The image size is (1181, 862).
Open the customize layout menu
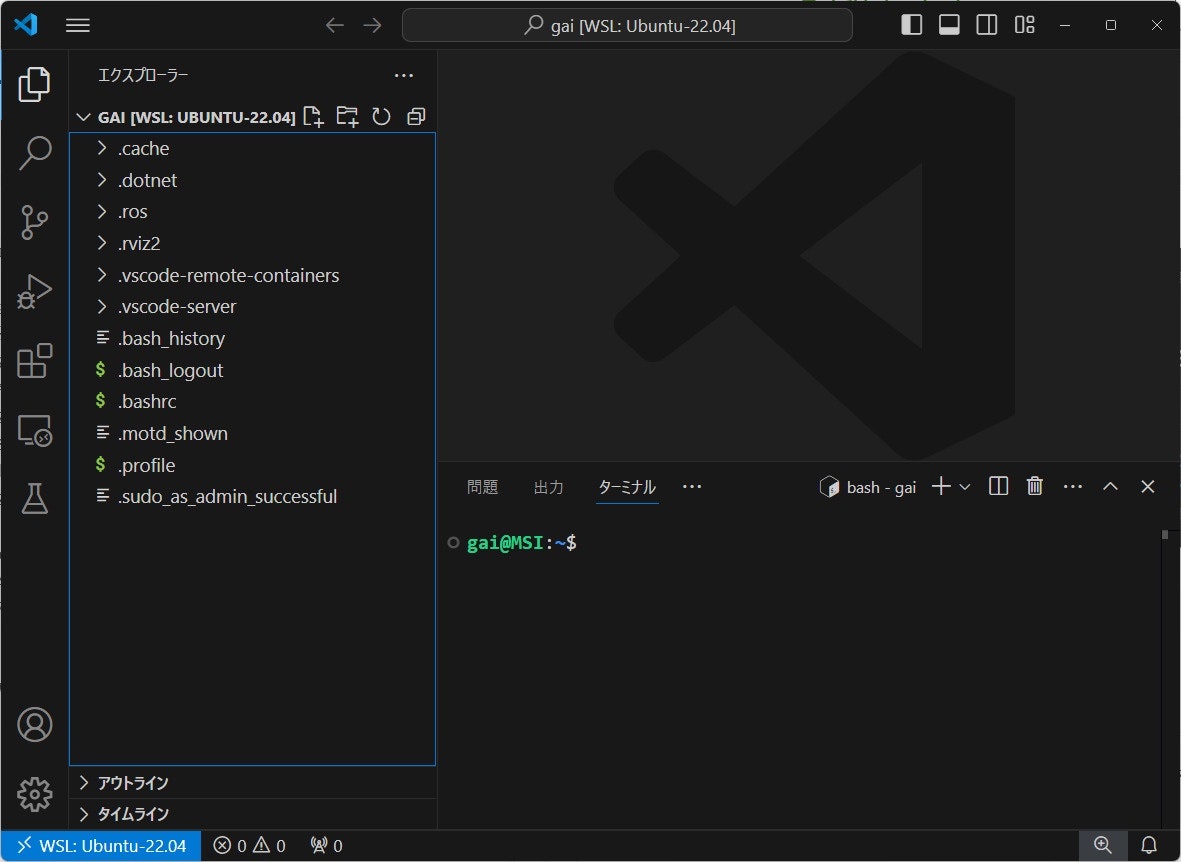click(x=1024, y=25)
